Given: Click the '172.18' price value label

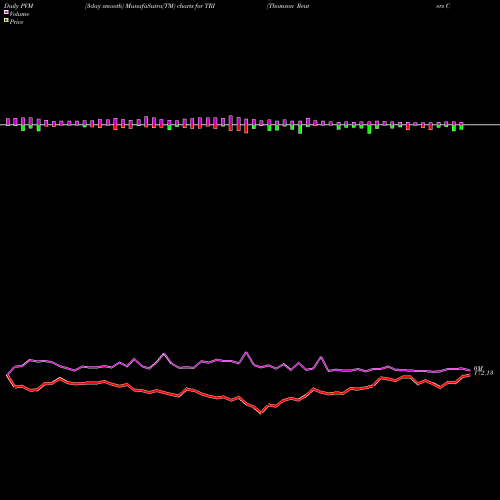Looking at the screenshot, I should 483,373.
